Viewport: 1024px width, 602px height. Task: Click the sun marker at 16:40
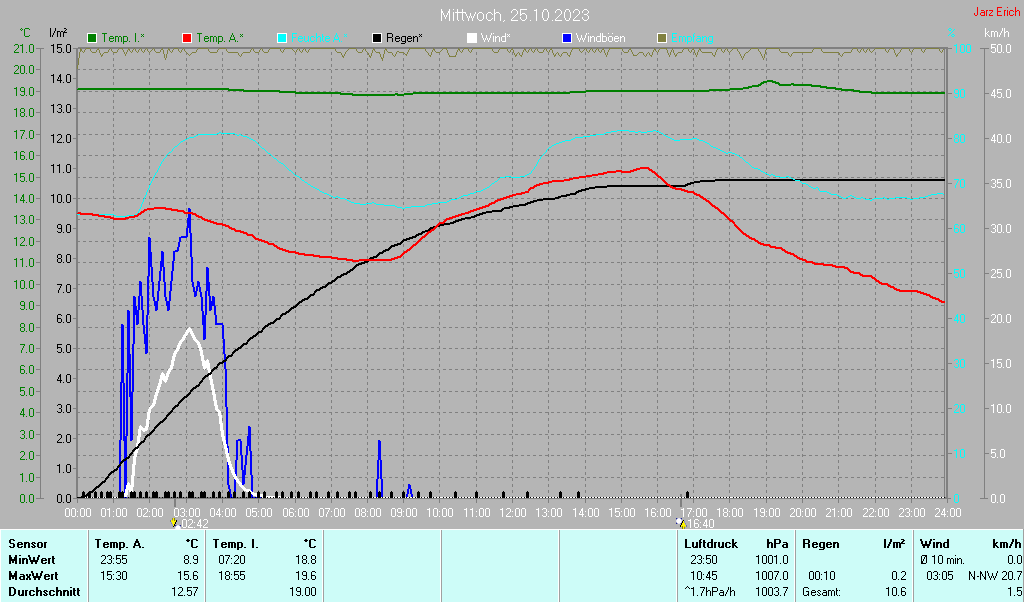(x=681, y=522)
